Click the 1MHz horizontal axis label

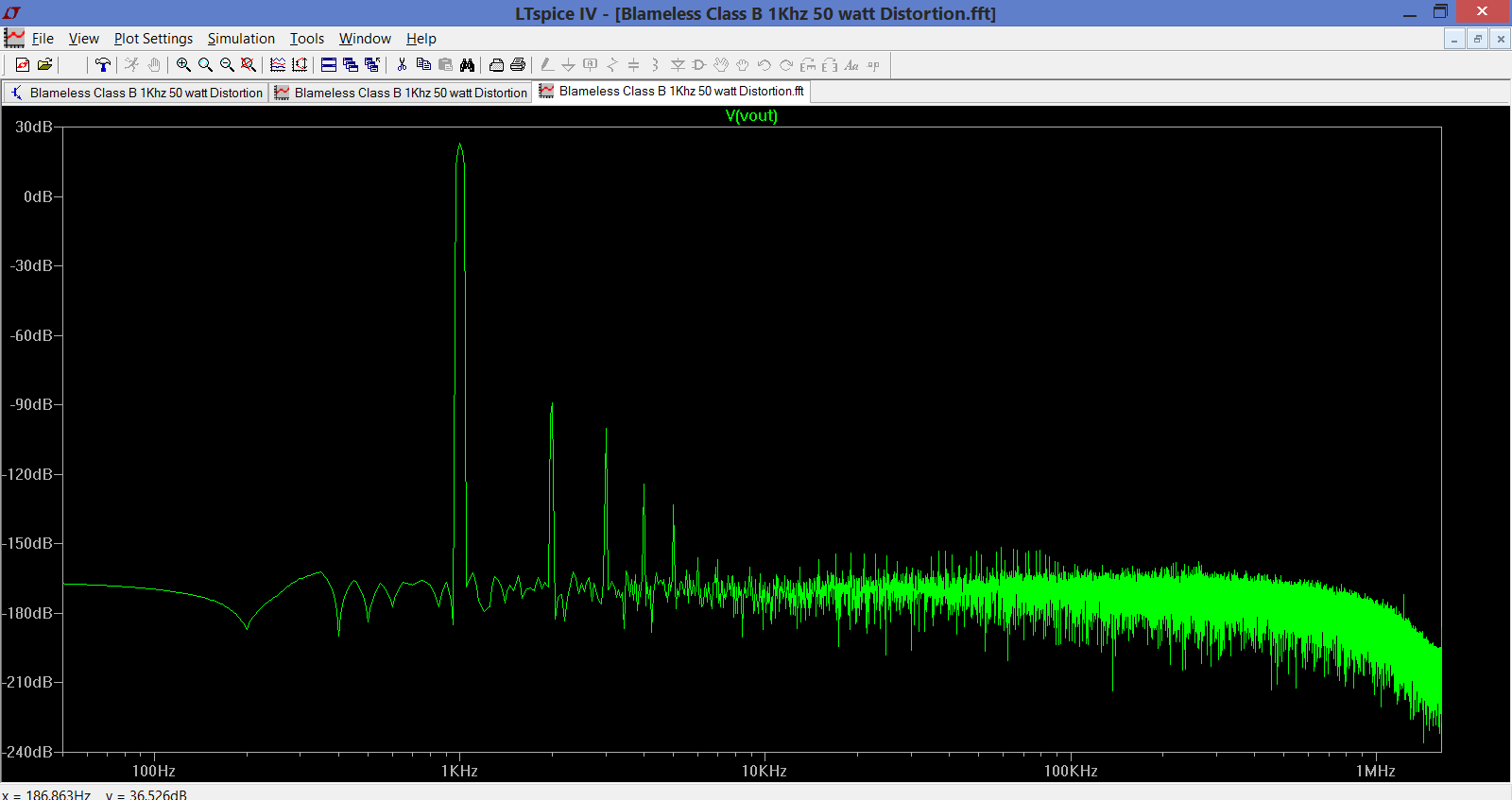(1376, 771)
